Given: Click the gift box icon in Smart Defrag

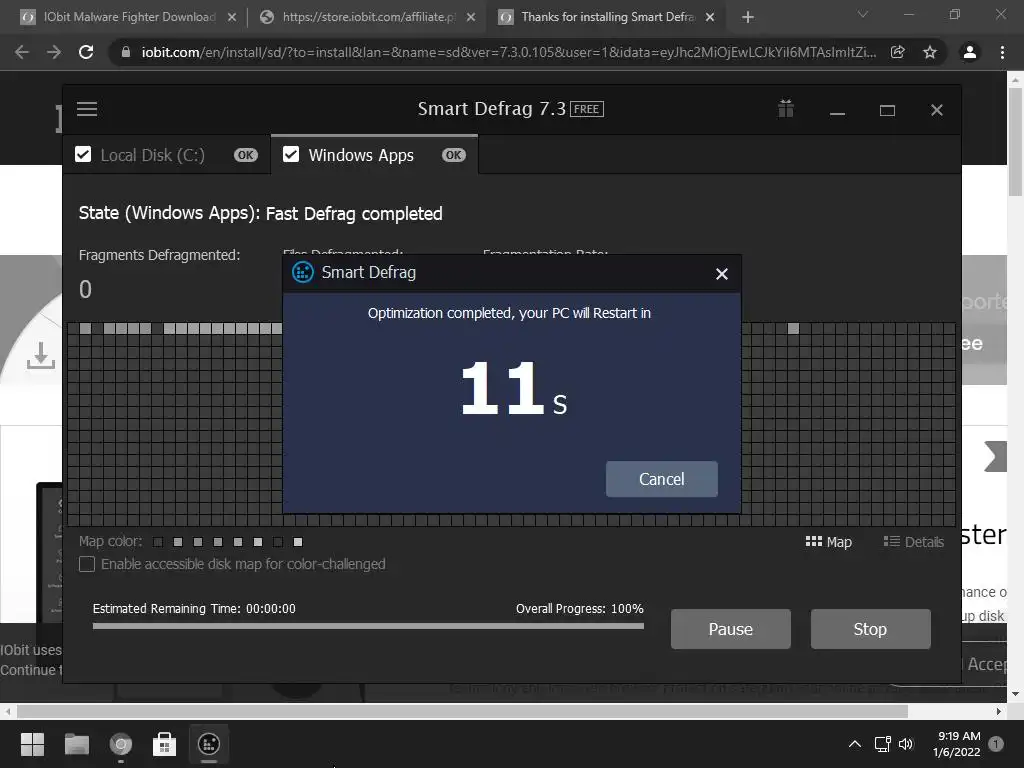Looking at the screenshot, I should tap(786, 108).
